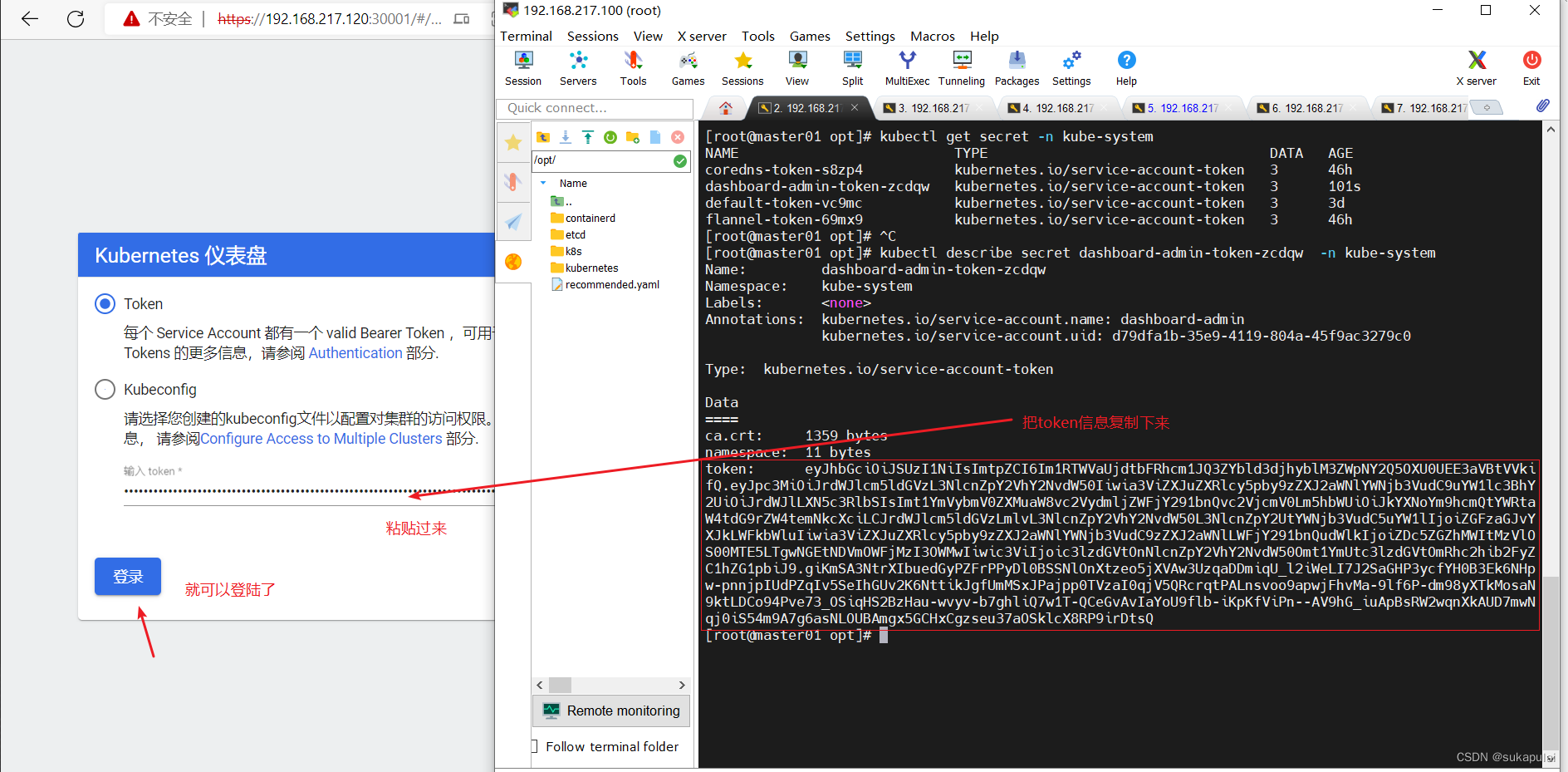
Task: Select the containerd folder
Action: (x=583, y=218)
